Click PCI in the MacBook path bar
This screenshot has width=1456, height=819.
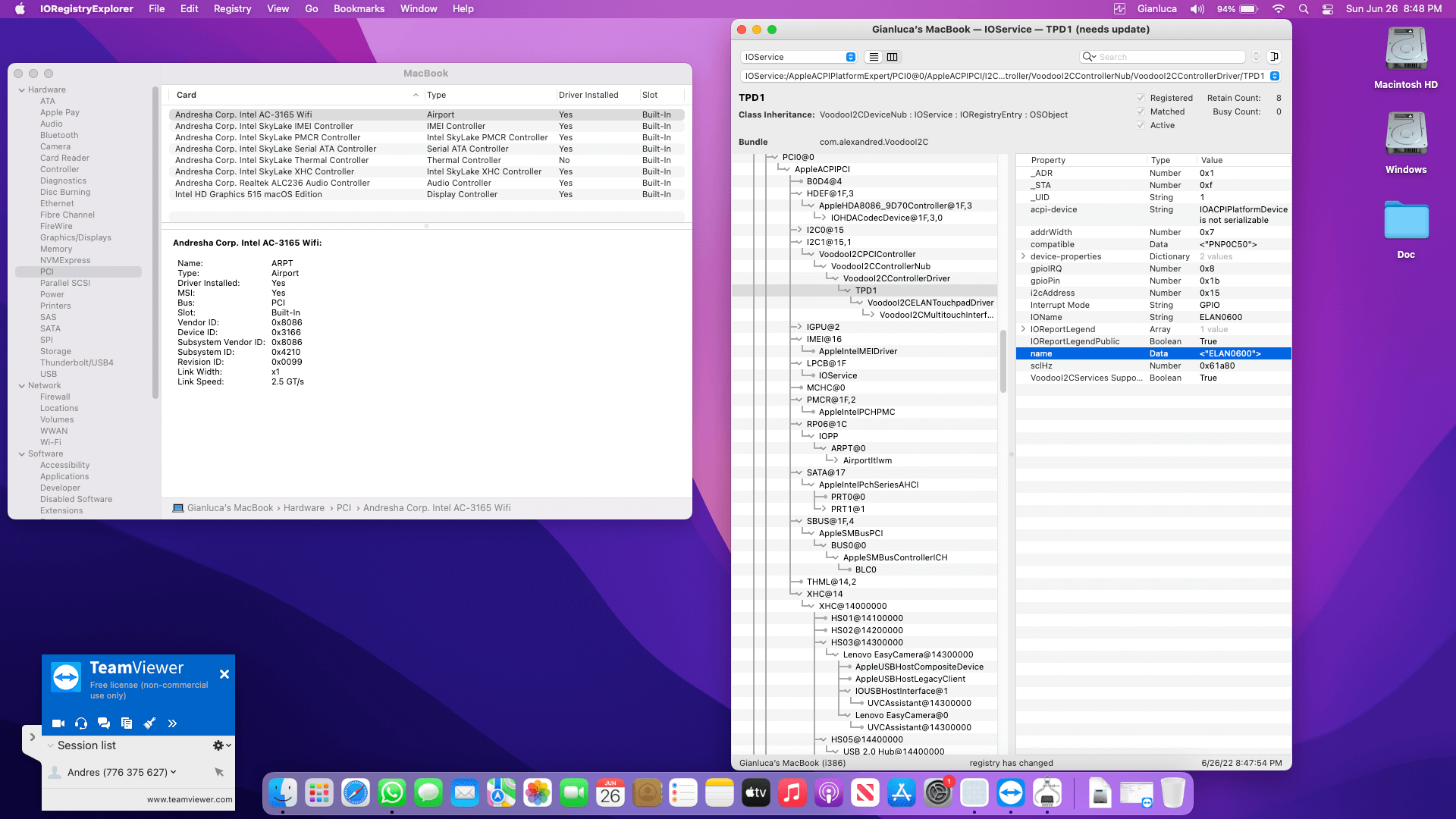coord(344,508)
